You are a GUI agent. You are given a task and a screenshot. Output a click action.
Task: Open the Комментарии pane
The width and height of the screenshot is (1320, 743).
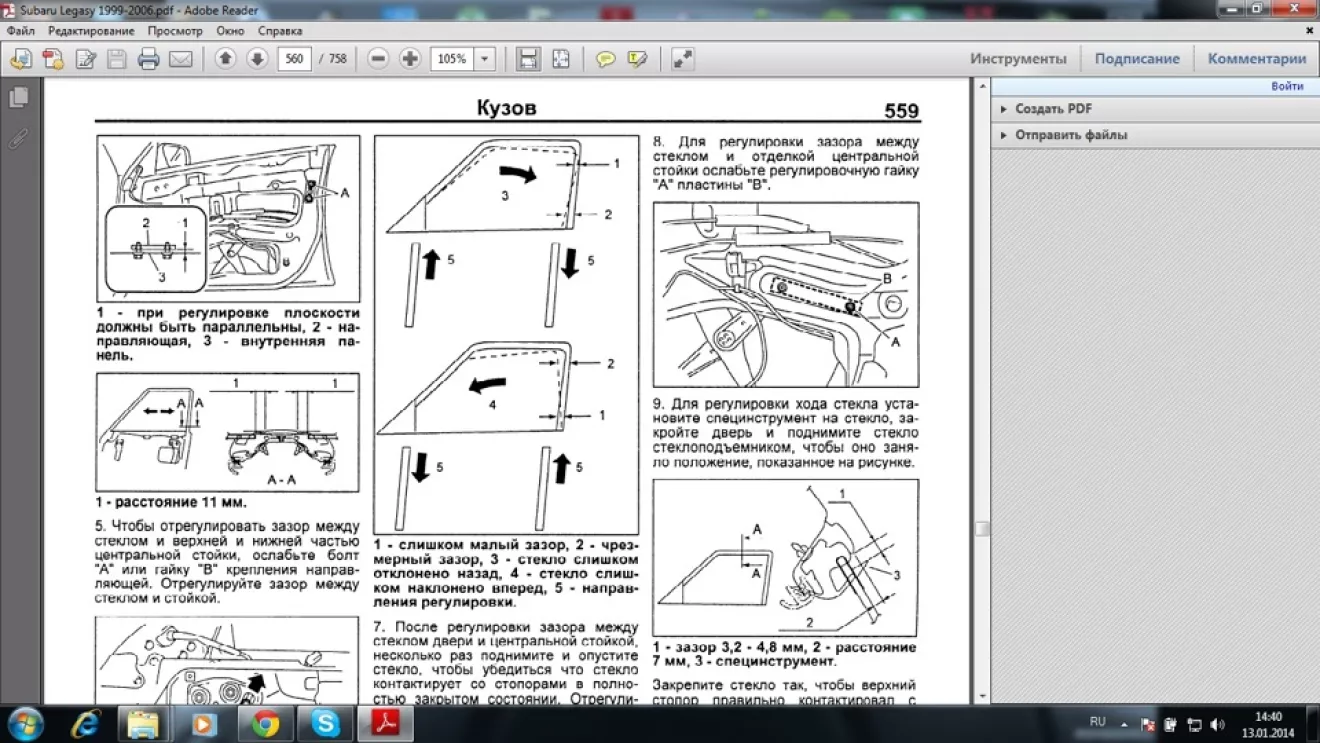[x=1257, y=59]
